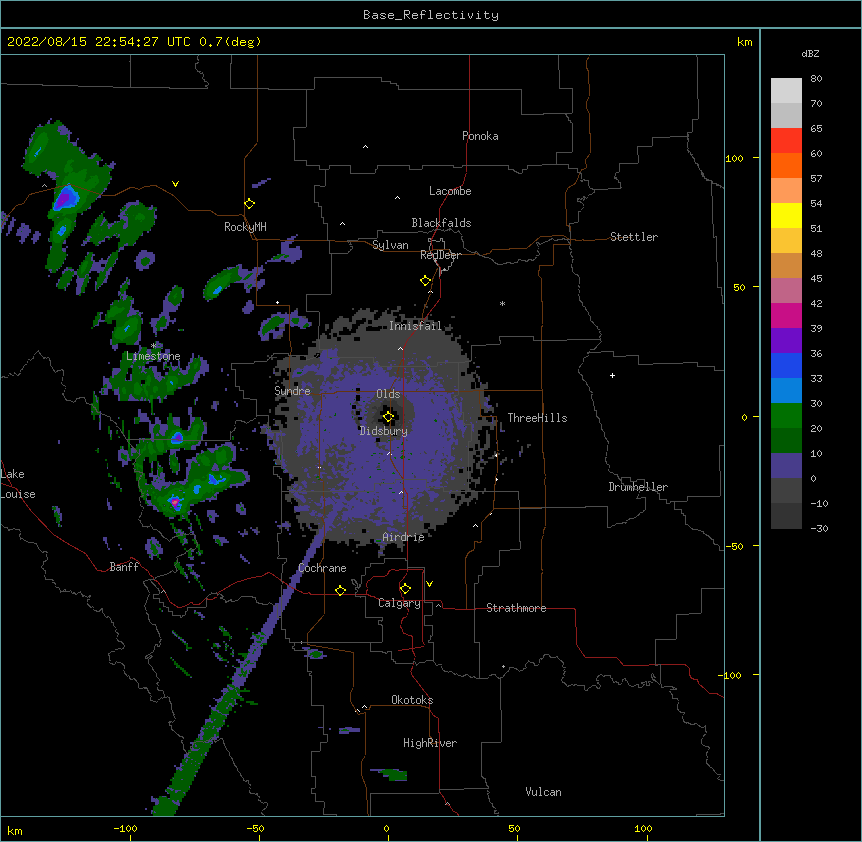Click the magenta storm core north of Banff
This screenshot has width=862, height=842.
coord(175,502)
